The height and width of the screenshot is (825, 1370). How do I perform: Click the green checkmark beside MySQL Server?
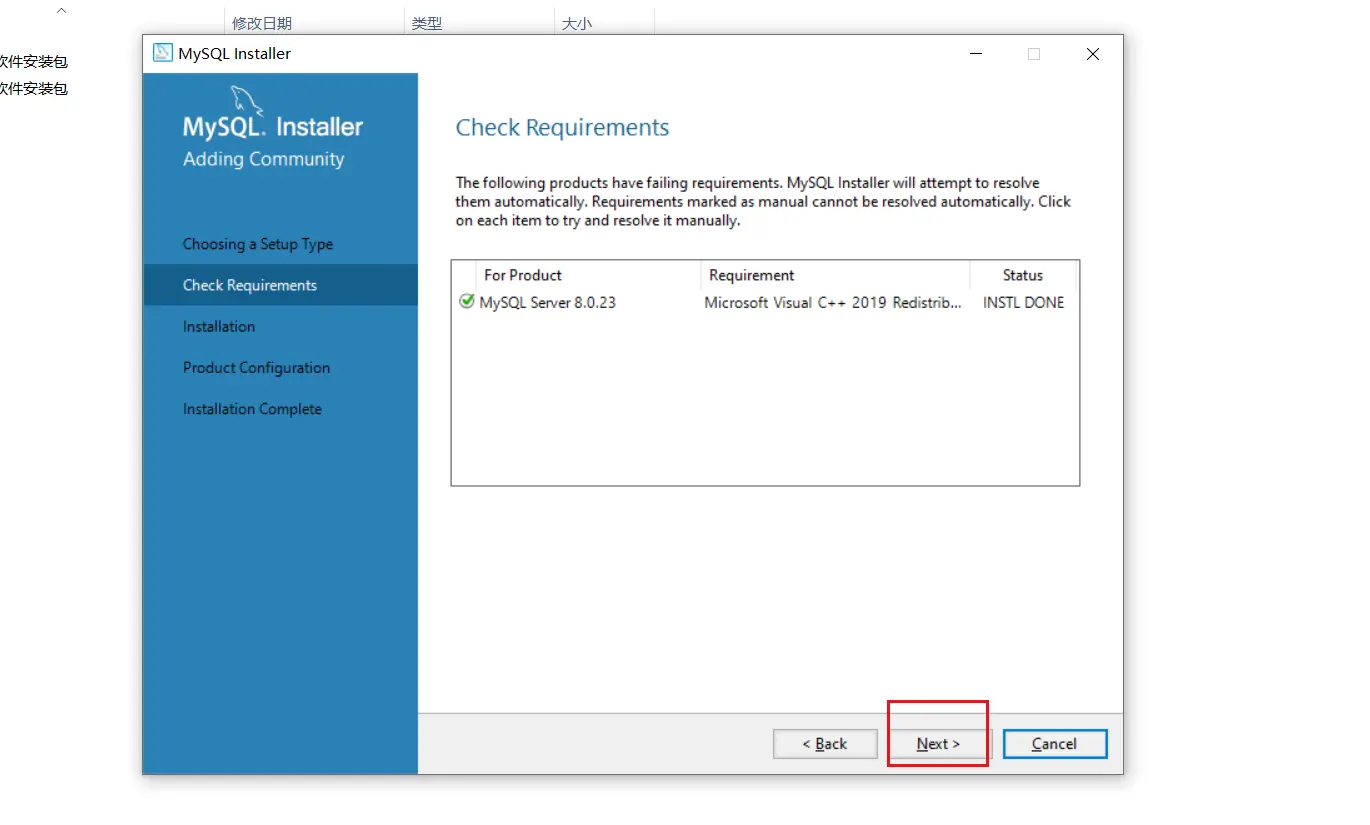[x=466, y=302]
